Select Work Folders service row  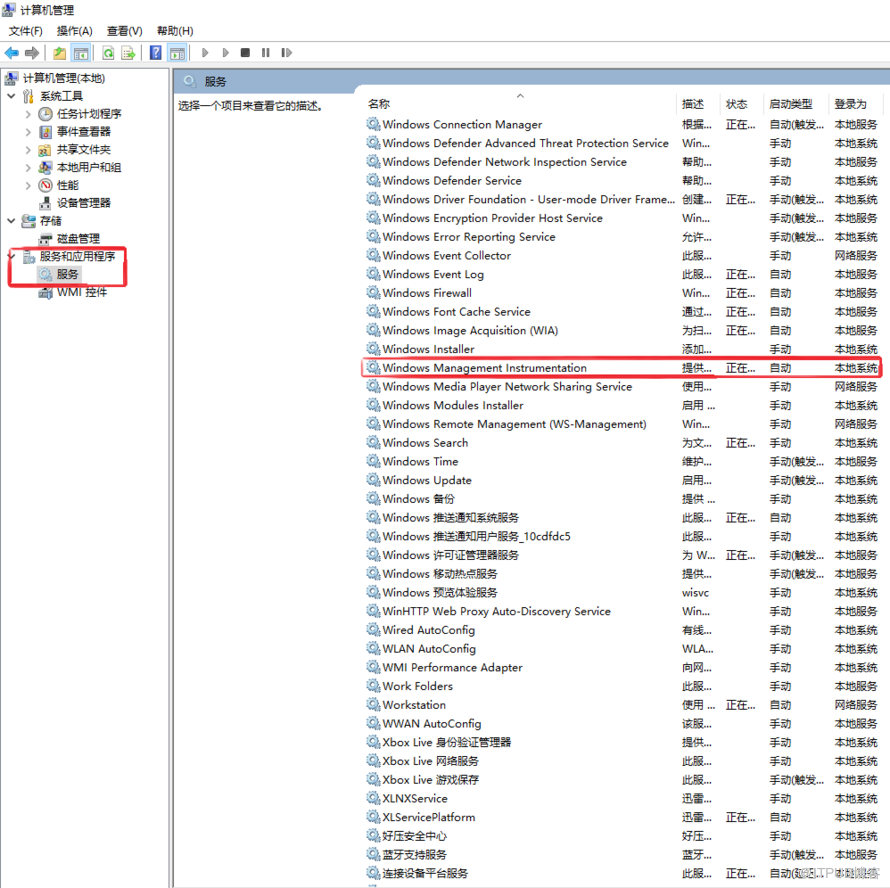point(622,686)
